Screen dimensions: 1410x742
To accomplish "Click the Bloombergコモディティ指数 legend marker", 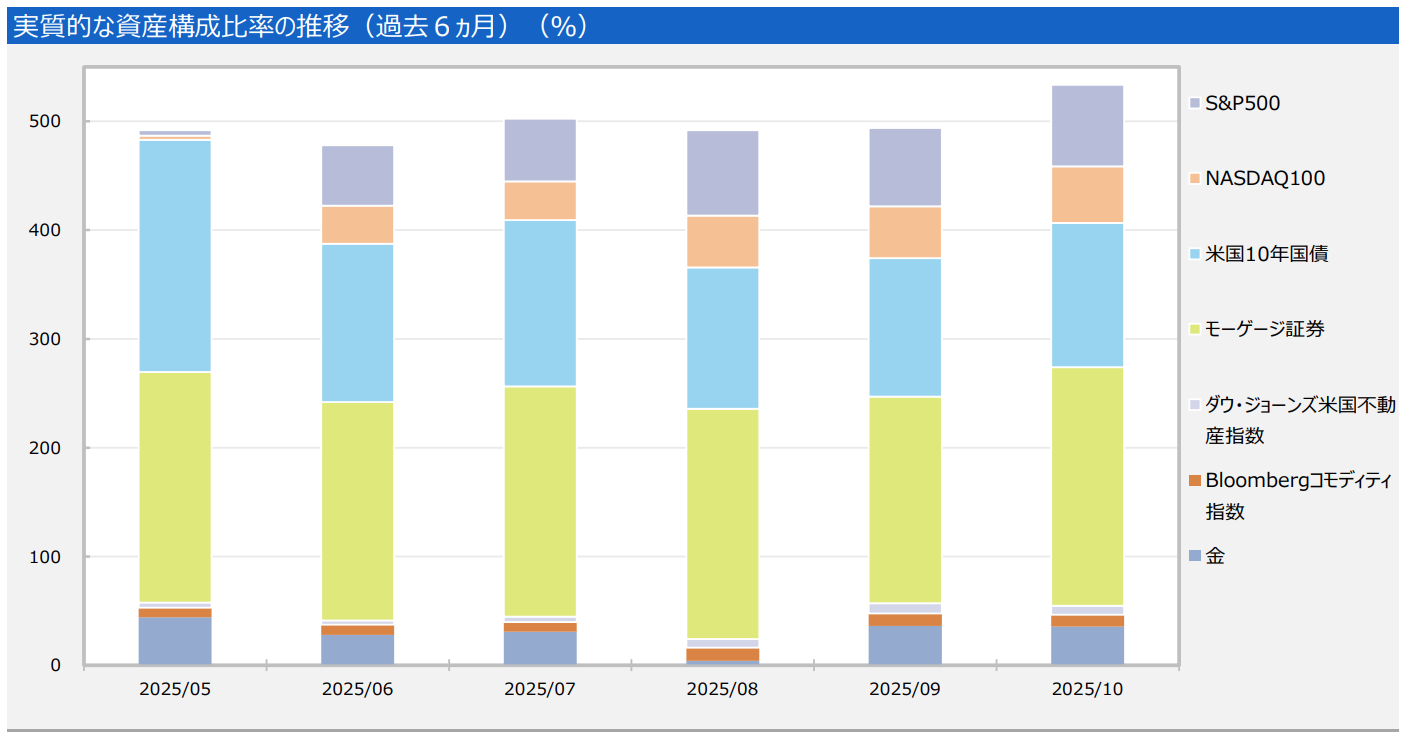I will point(1196,480).
